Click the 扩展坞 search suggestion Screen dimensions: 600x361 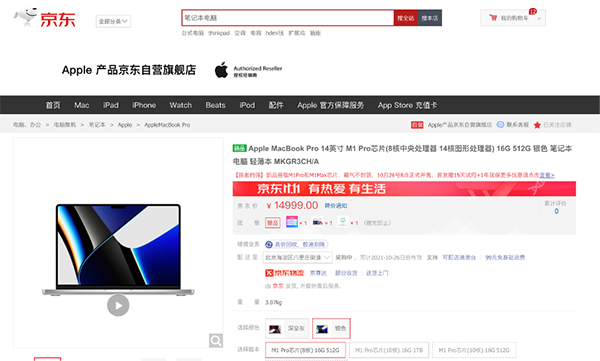pos(297,33)
